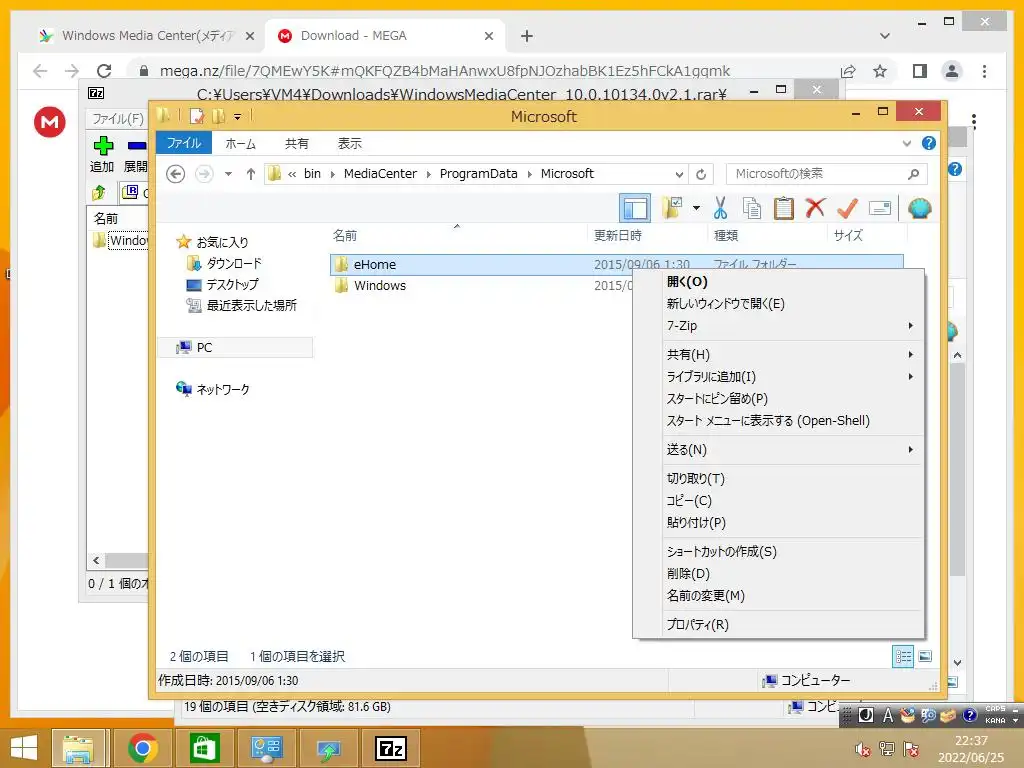1024x768 pixels.
Task: Expand the Explorer ribbon chevron
Action: pos(906,143)
